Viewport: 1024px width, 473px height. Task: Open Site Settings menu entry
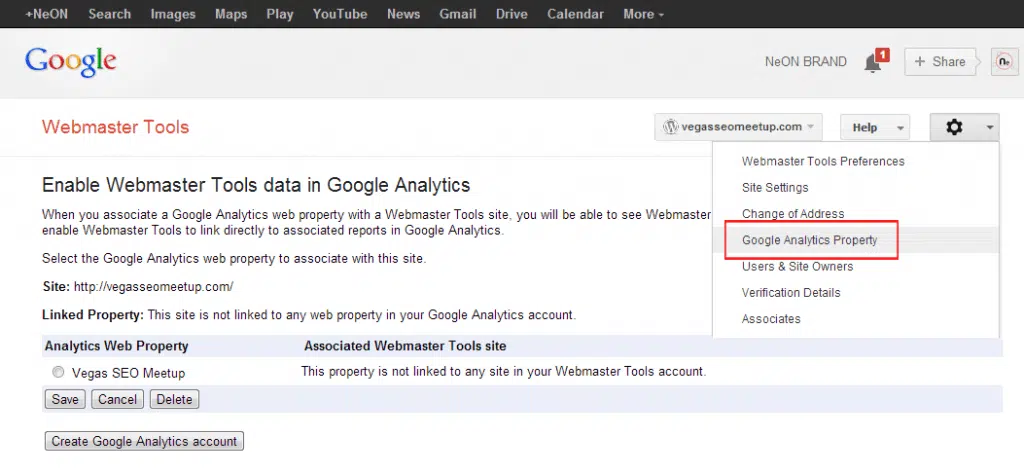(x=775, y=187)
